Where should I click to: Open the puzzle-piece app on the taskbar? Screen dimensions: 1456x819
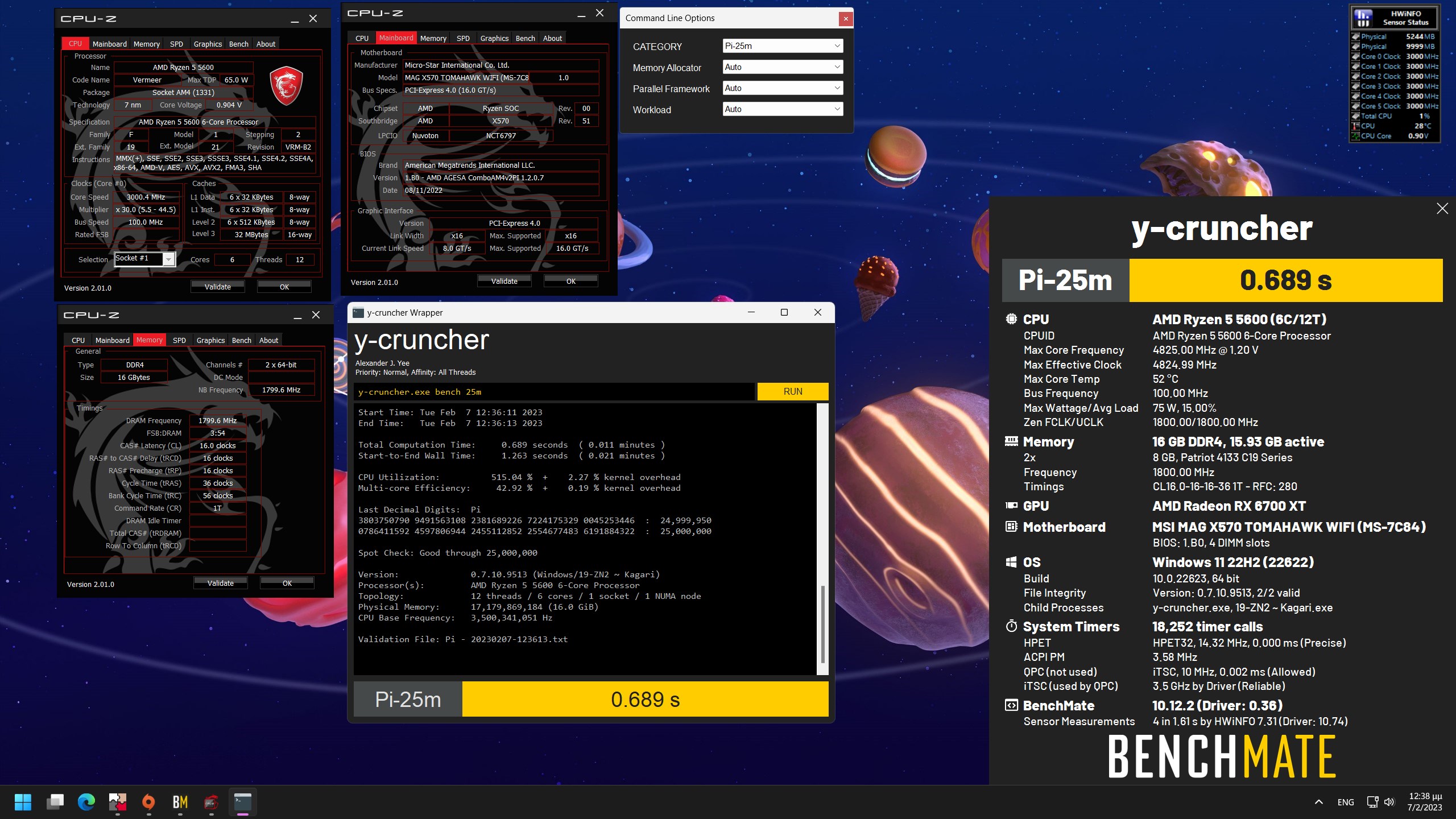(x=118, y=802)
